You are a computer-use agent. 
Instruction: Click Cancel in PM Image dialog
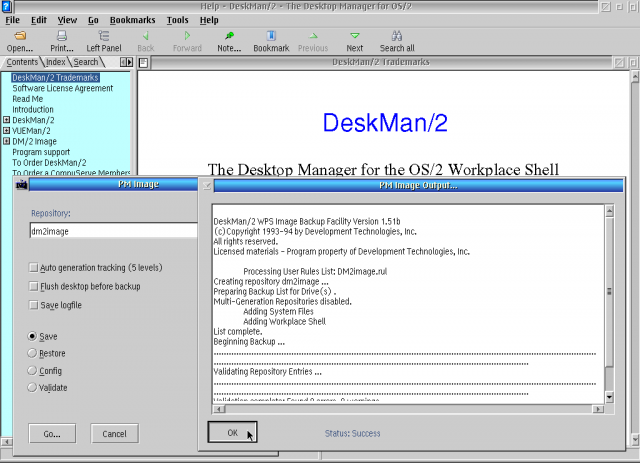(x=114, y=434)
